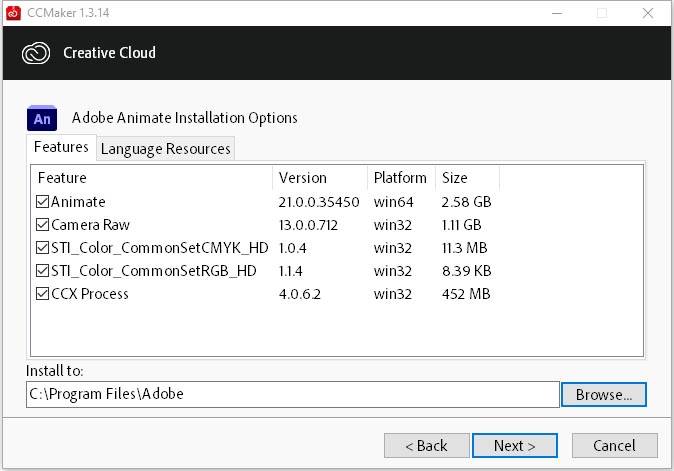Click the 11.3 MB size cell

pyautogui.click(x=465, y=248)
